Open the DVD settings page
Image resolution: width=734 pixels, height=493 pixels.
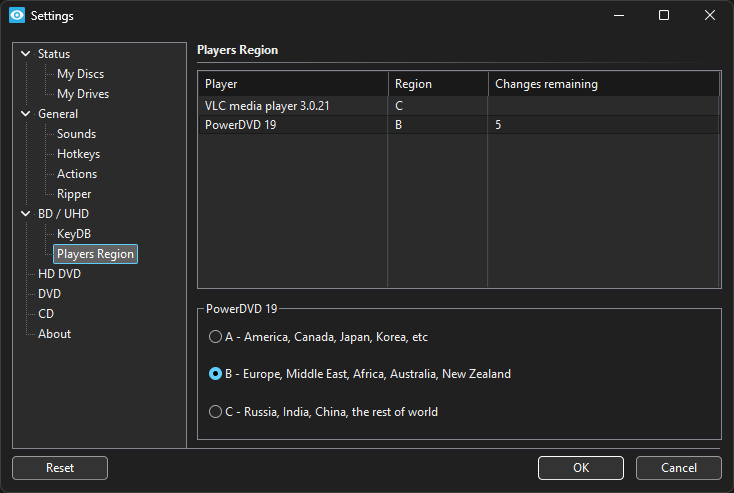click(50, 294)
